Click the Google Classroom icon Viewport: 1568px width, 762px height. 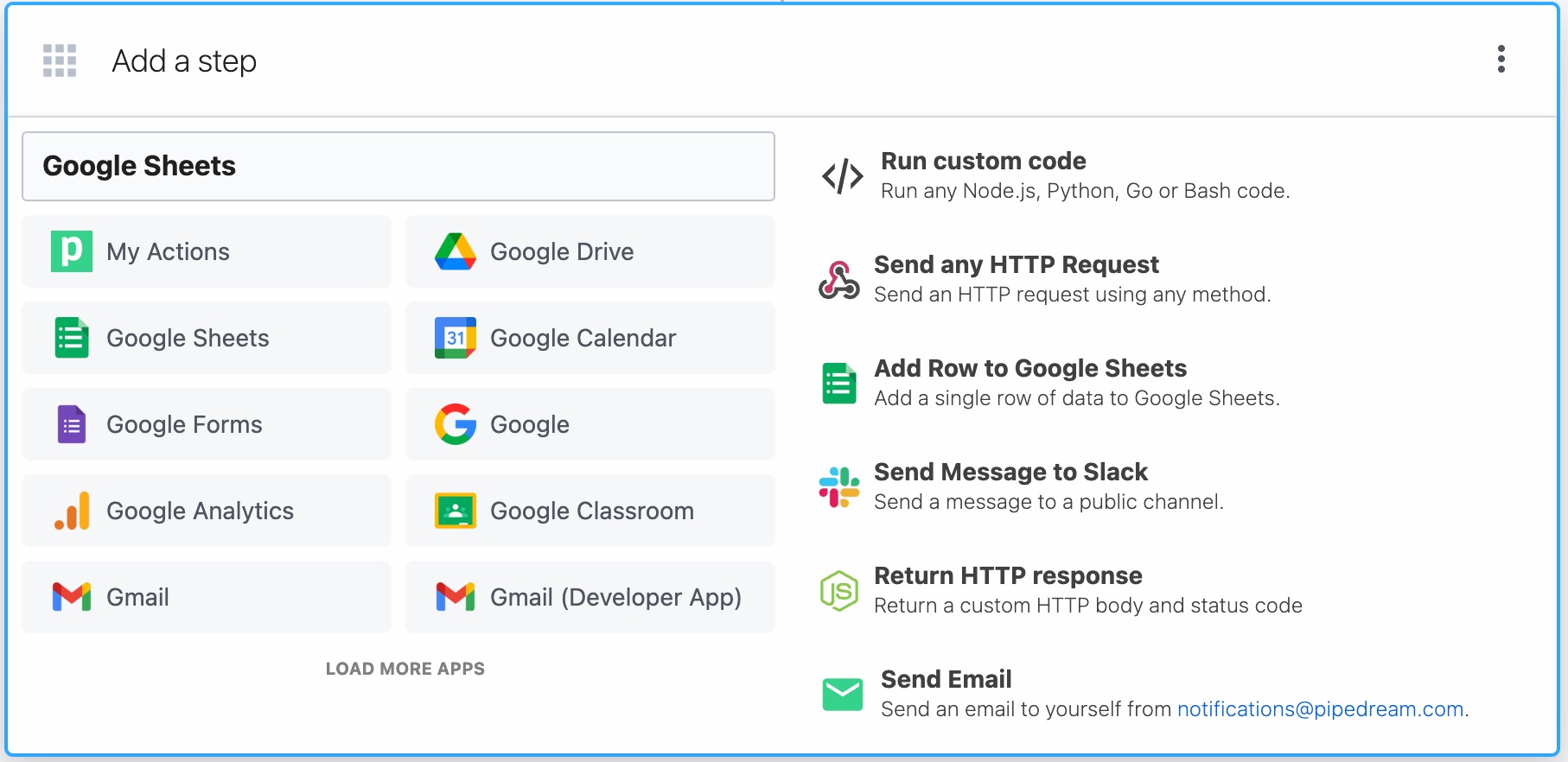456,511
